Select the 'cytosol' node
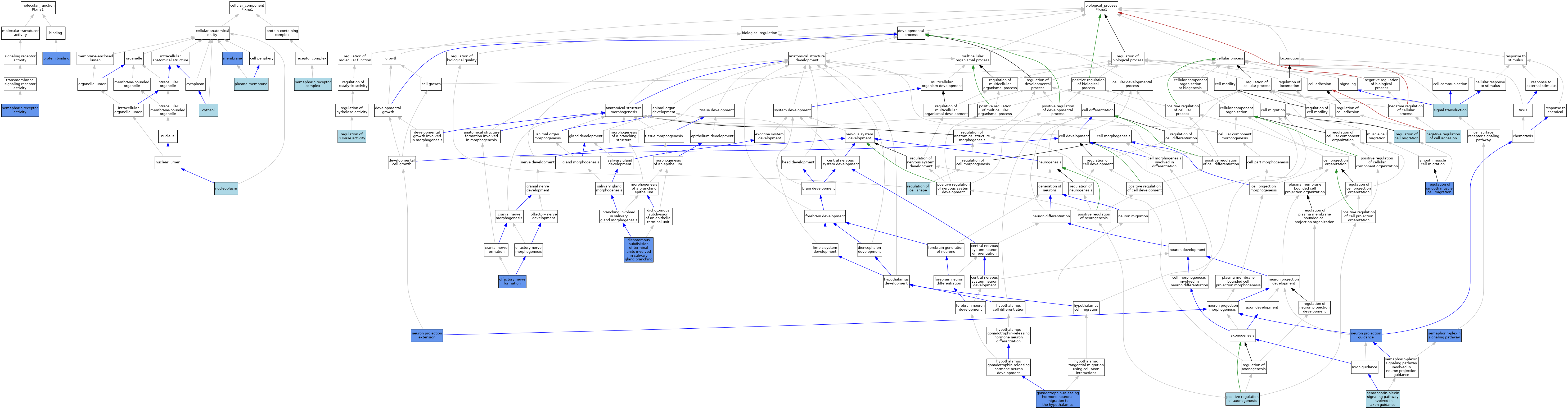The width and height of the screenshot is (1568, 409). click(208, 110)
